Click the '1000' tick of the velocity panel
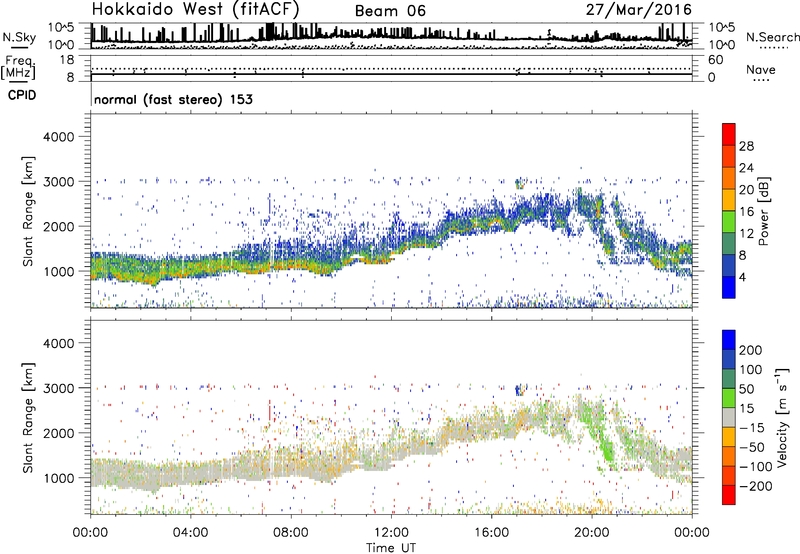Viewport: 800px width, 554px height. pyautogui.click(x=58, y=478)
